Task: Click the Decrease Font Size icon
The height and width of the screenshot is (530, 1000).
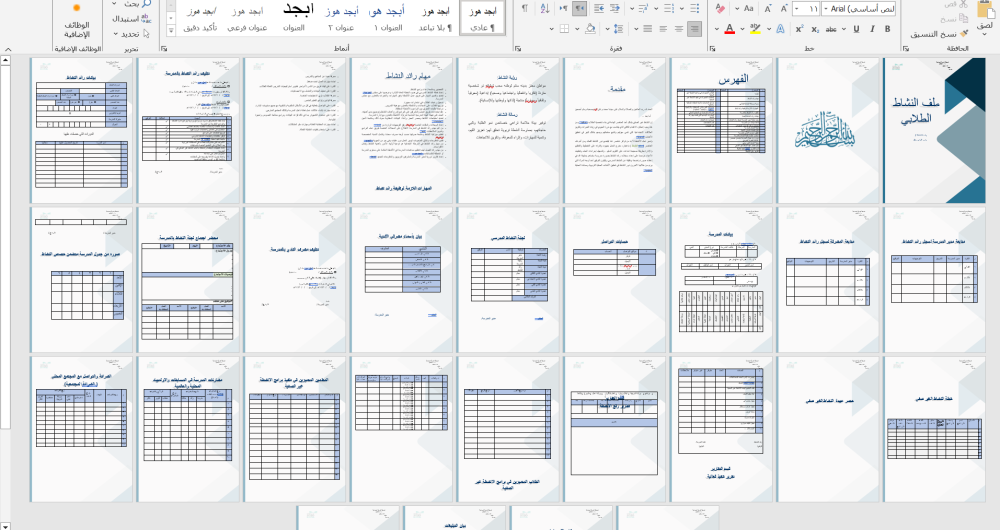Action: click(768, 9)
